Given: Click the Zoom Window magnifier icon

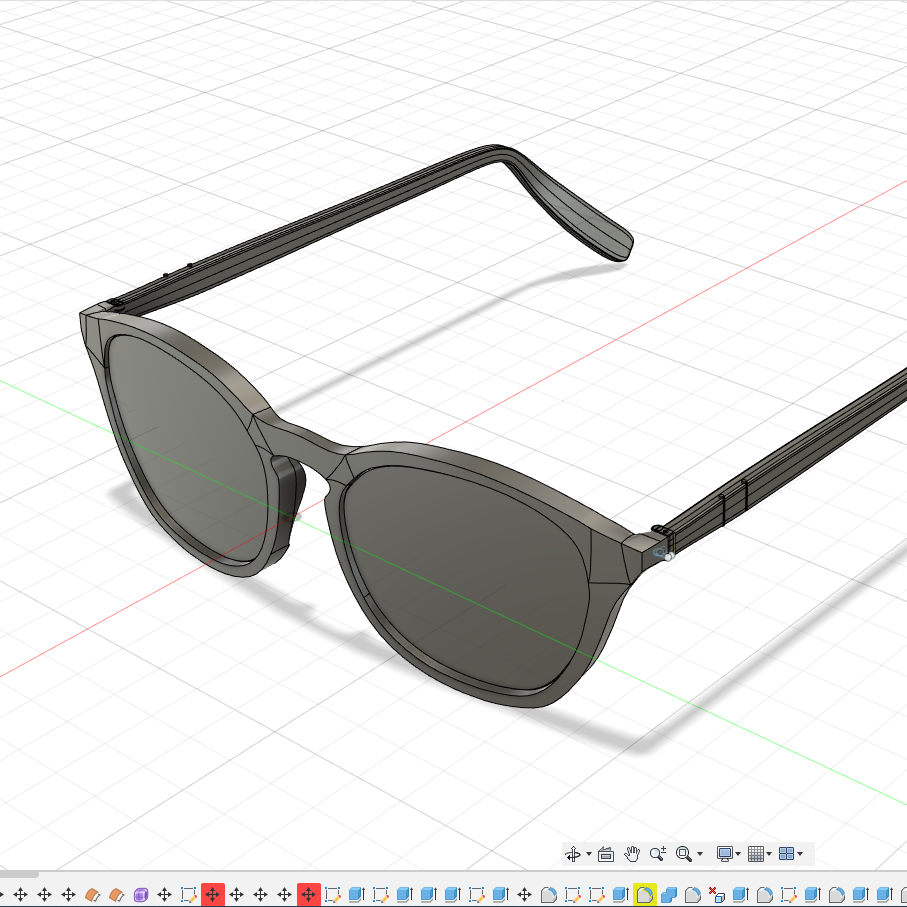Looking at the screenshot, I should click(x=684, y=854).
